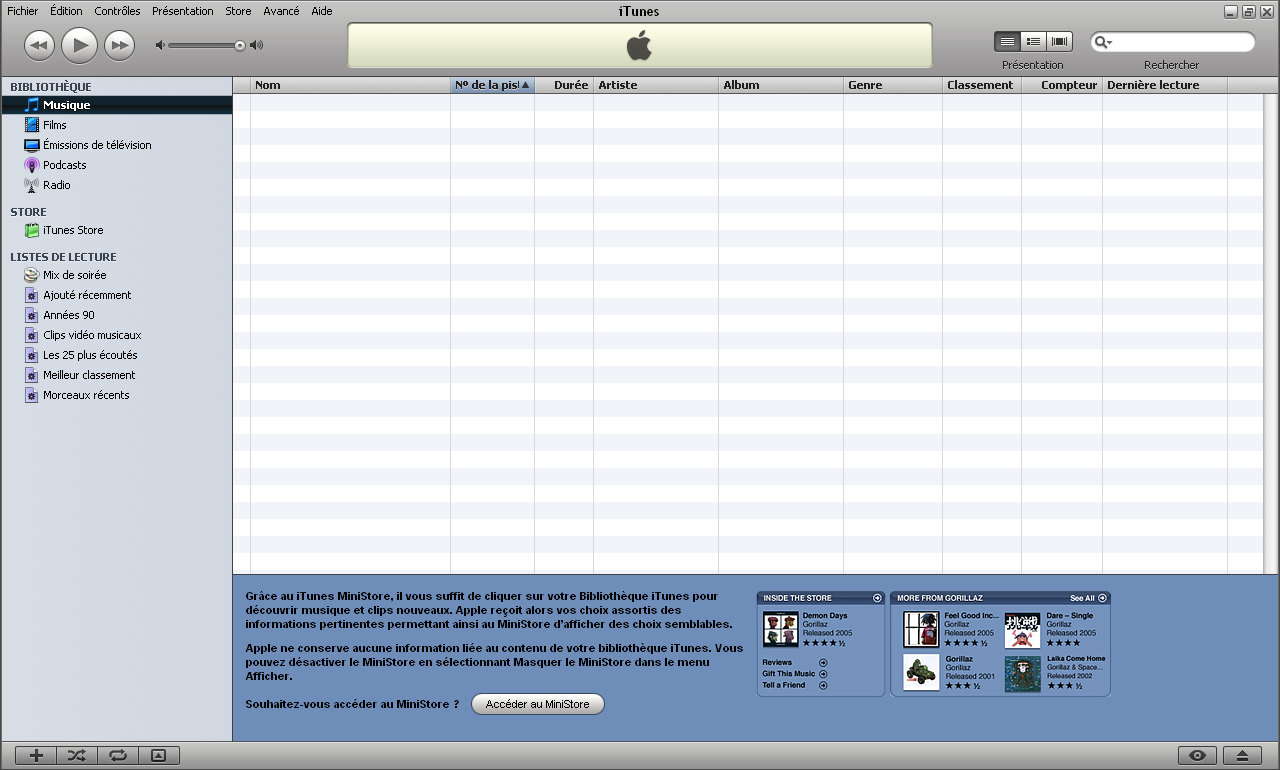Image resolution: width=1280 pixels, height=770 pixels.
Task: Click the Apple logo status display
Action: (x=639, y=45)
